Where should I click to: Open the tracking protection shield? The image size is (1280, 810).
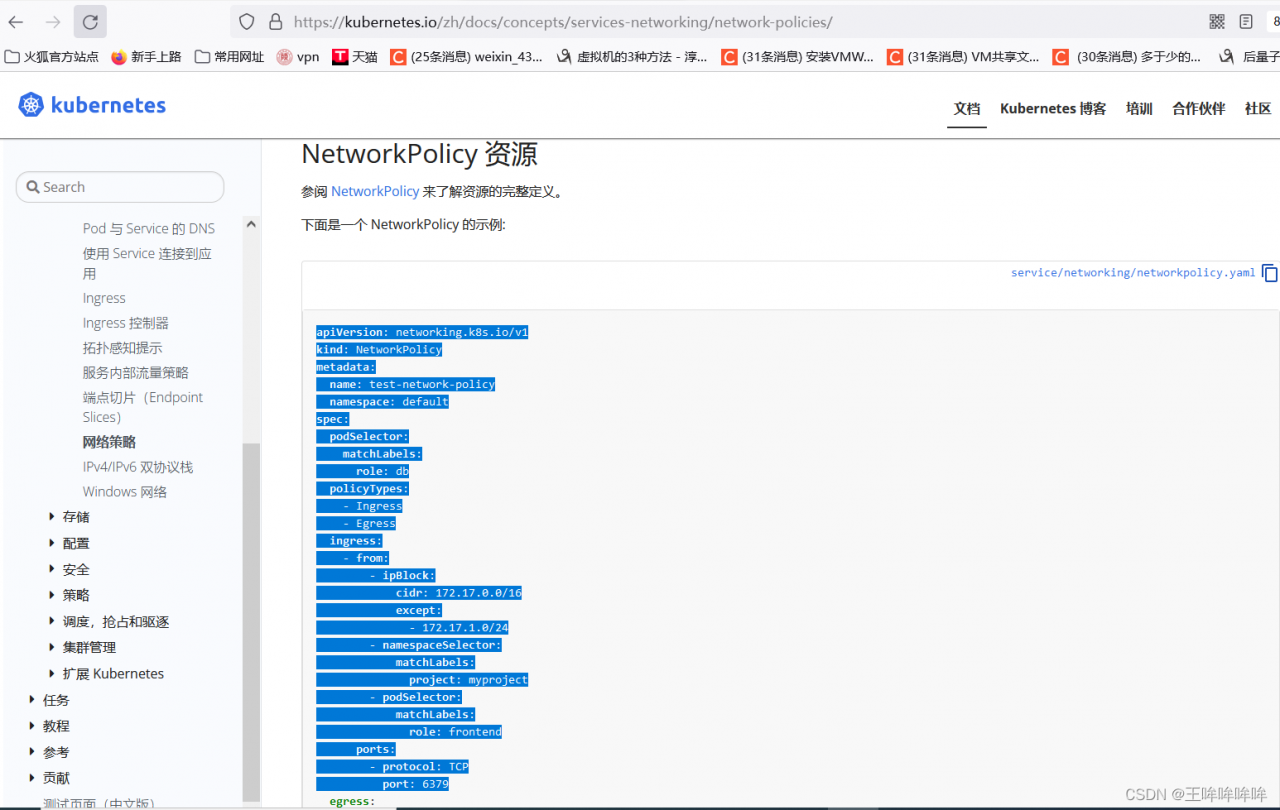click(x=248, y=22)
